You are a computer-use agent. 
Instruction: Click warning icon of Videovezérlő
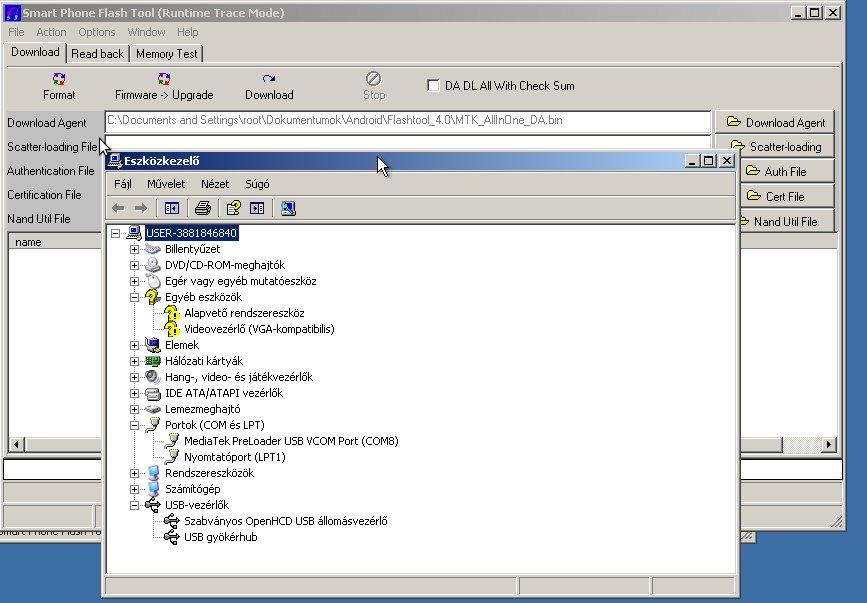(x=172, y=329)
